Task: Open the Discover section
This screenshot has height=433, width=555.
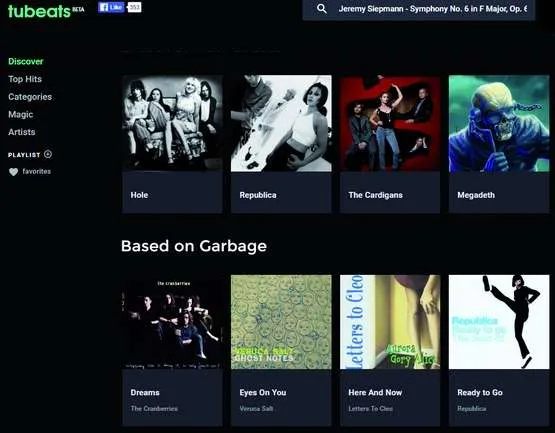Action: tap(25, 61)
